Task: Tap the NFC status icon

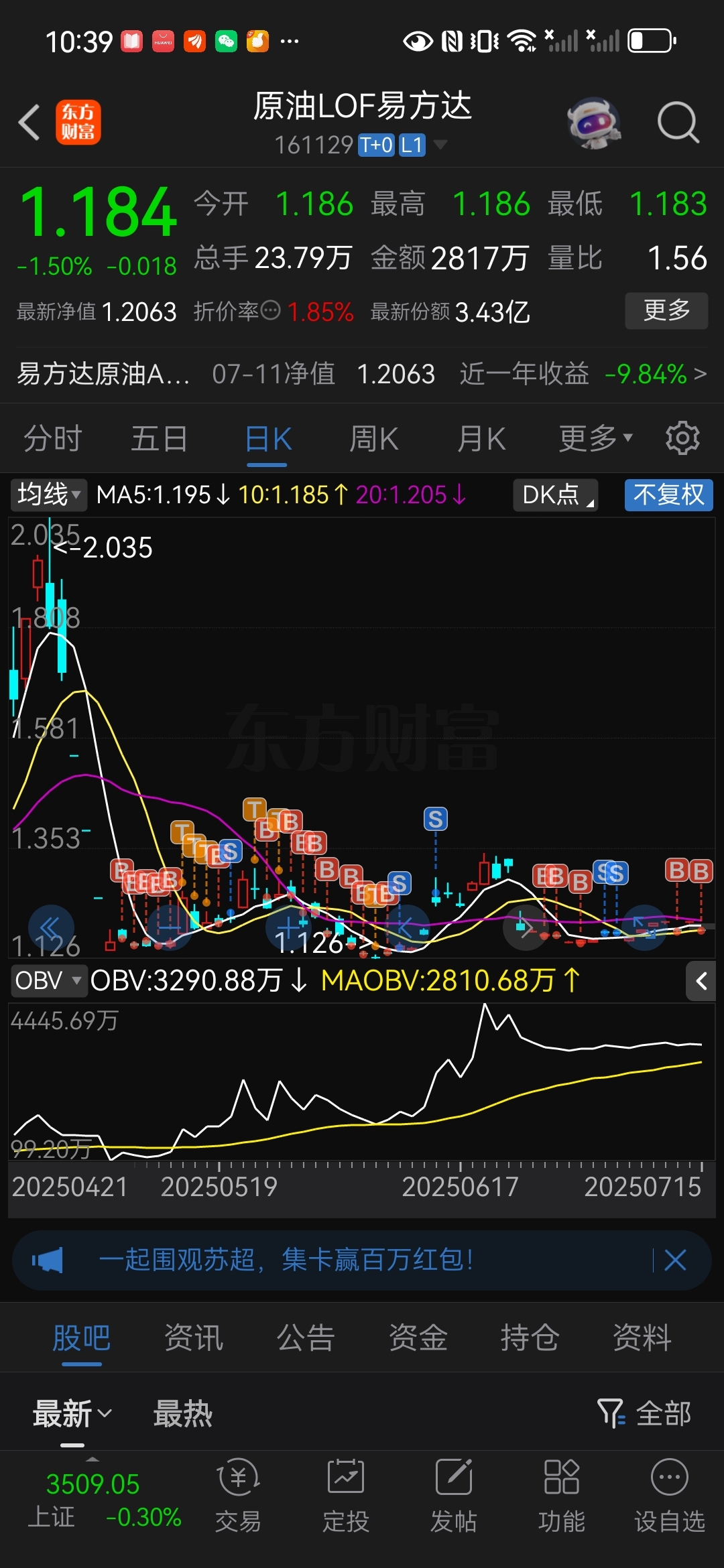Action: tap(452, 42)
